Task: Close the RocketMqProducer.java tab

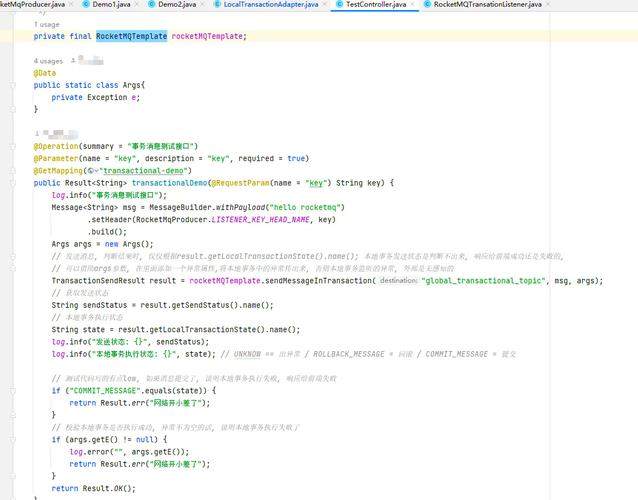Action: [x=71, y=4]
